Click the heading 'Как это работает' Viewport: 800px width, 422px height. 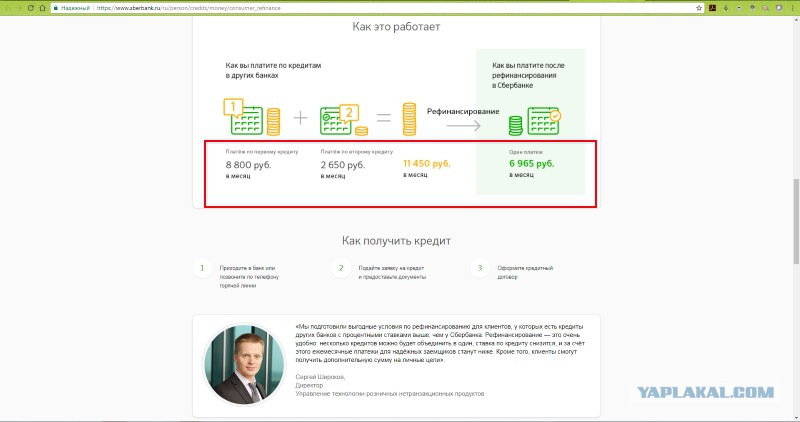pos(396,27)
